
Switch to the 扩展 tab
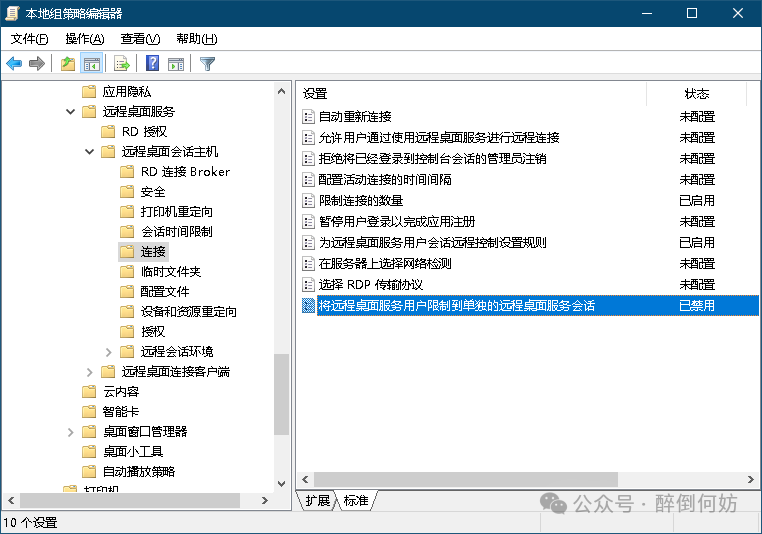tap(318, 500)
